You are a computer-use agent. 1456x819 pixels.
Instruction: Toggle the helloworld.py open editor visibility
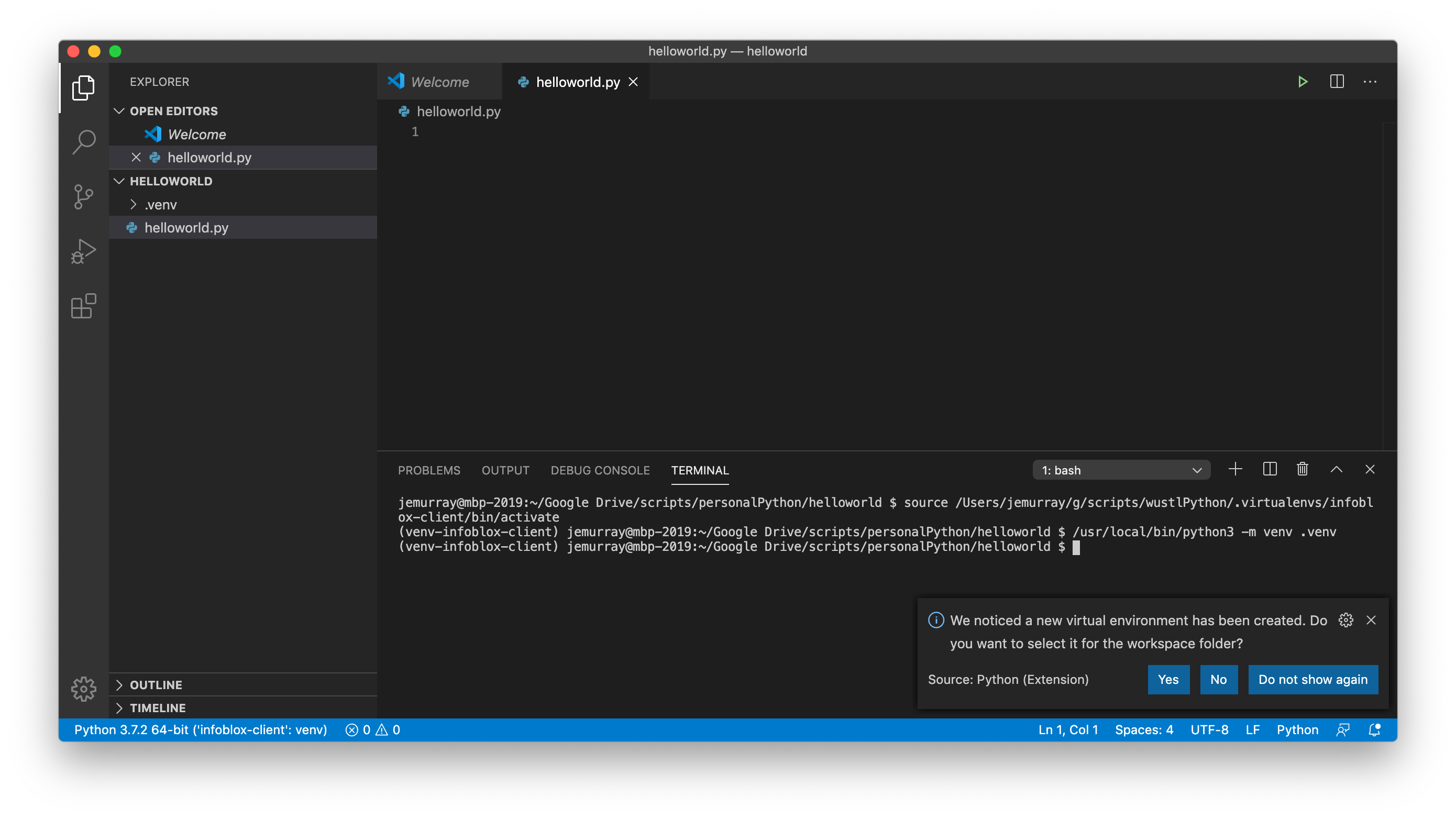click(137, 157)
